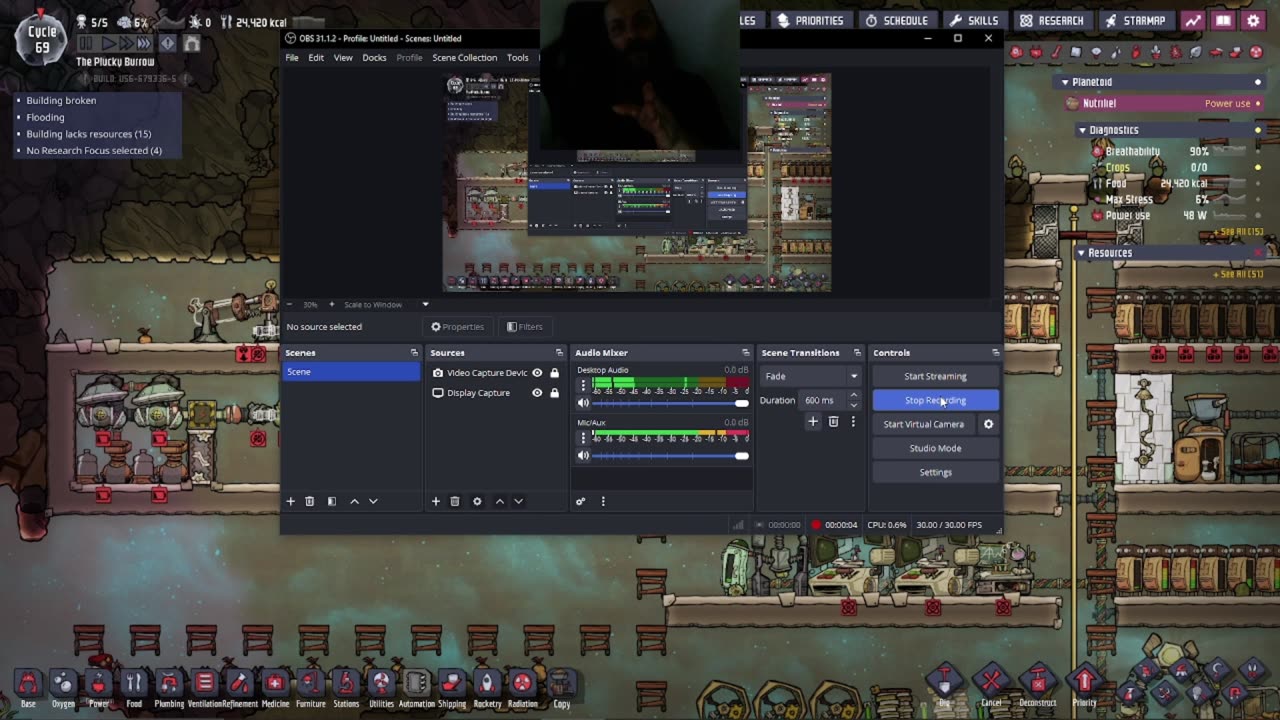Open the Rocketry build category

click(x=487, y=688)
